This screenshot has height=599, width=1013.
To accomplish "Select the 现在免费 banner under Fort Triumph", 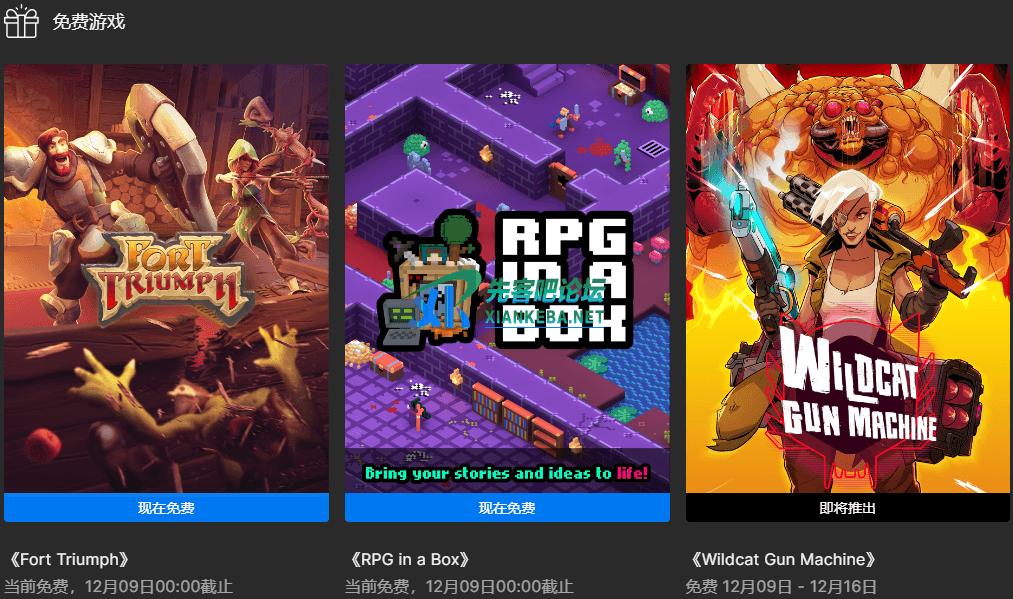I will (166, 507).
